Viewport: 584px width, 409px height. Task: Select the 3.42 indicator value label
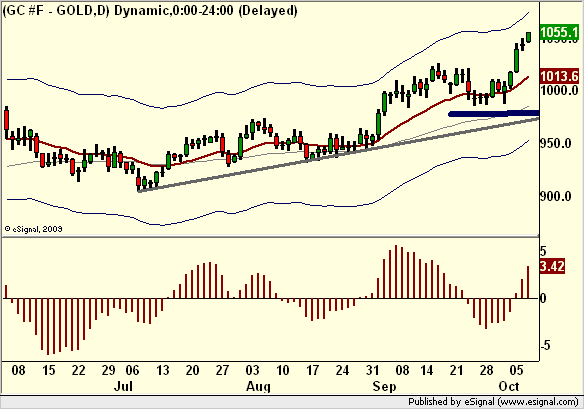552,266
